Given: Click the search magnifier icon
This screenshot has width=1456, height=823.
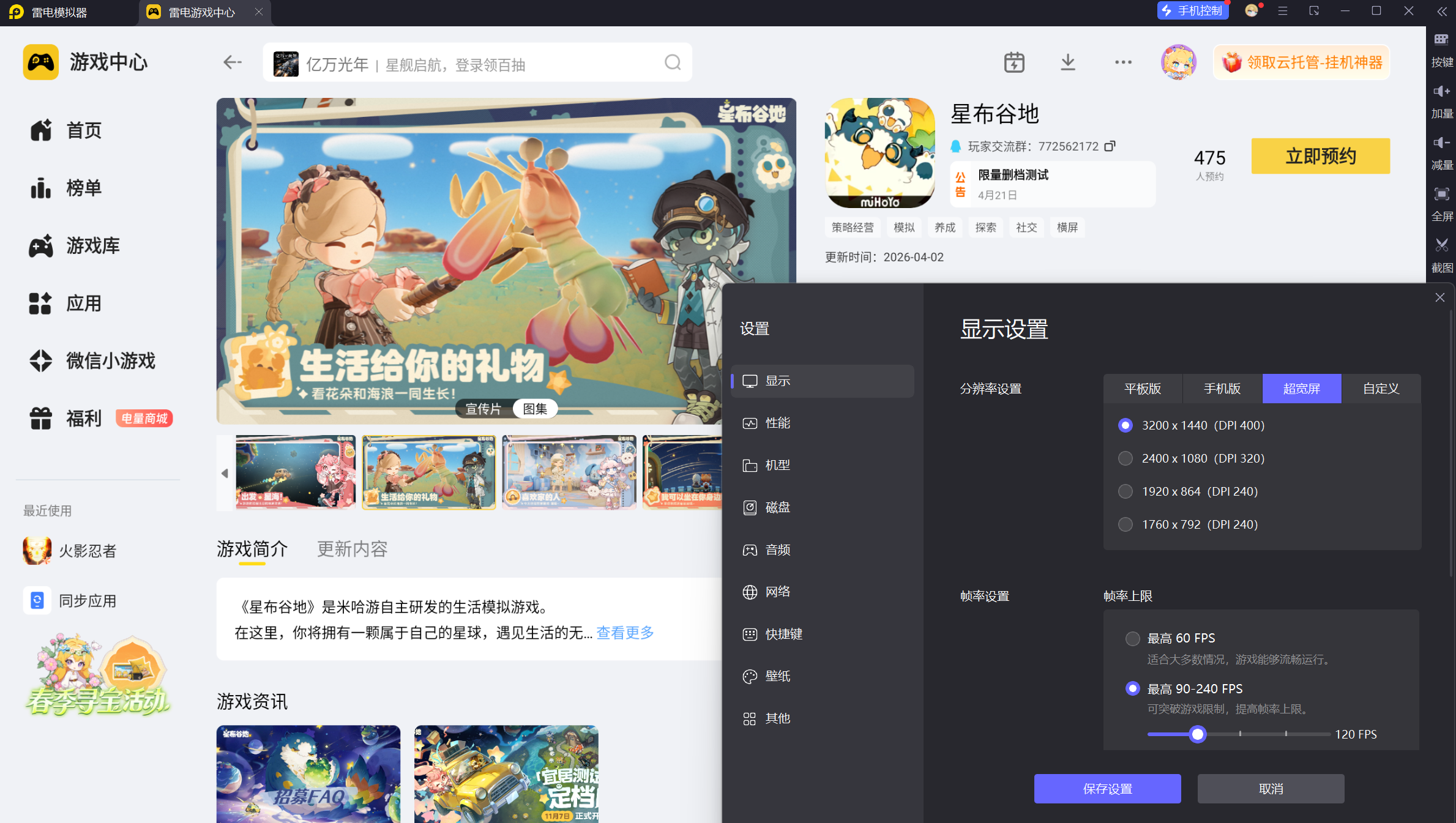Looking at the screenshot, I should [x=673, y=62].
